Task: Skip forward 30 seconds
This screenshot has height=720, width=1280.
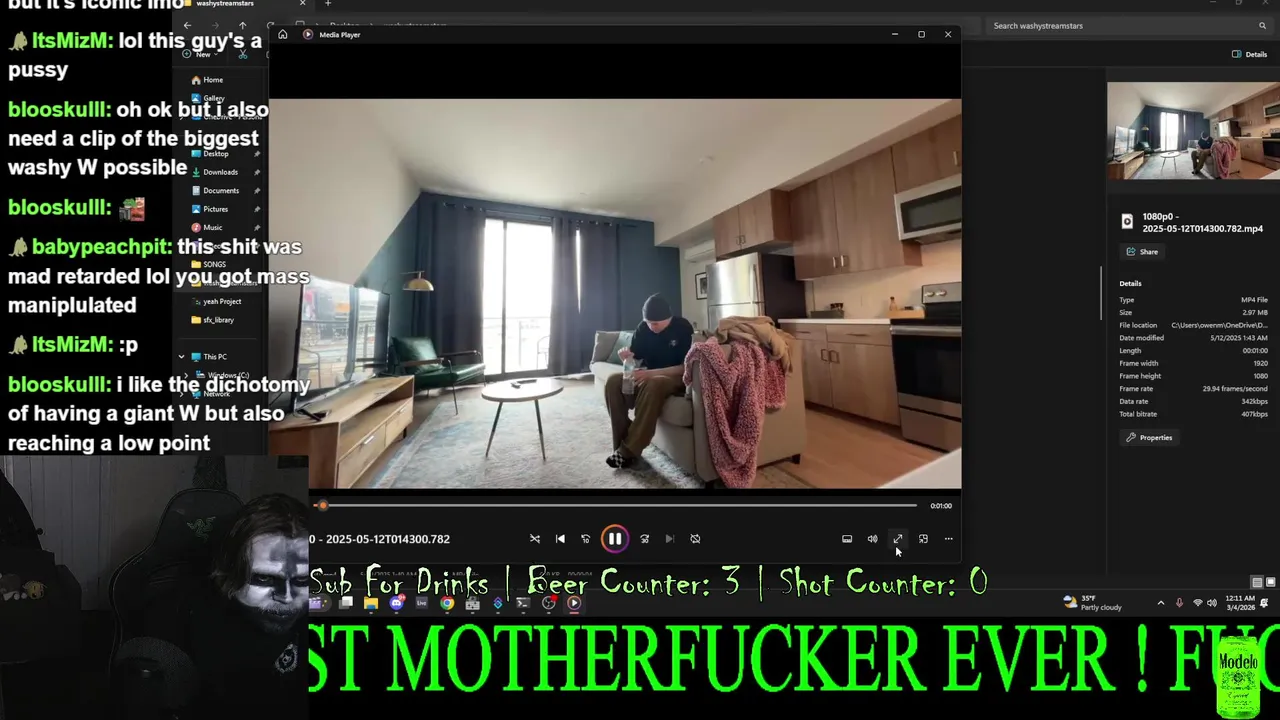Action: [645, 539]
